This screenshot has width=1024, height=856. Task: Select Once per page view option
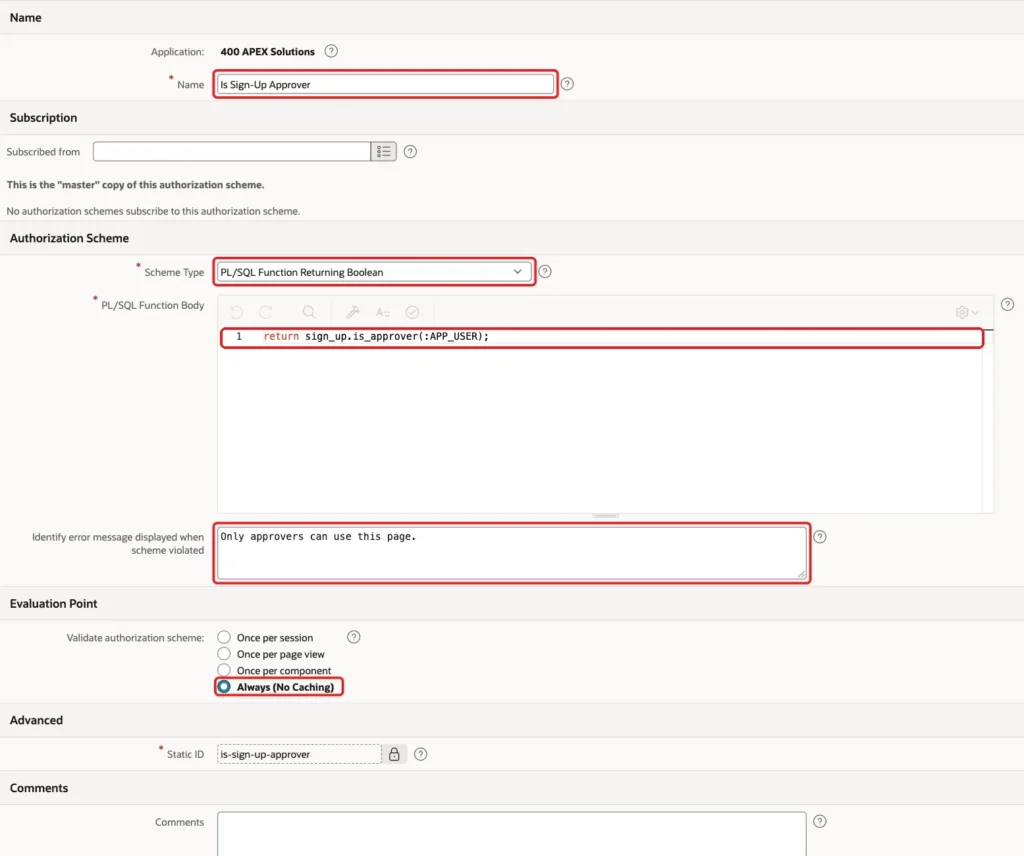(224, 654)
